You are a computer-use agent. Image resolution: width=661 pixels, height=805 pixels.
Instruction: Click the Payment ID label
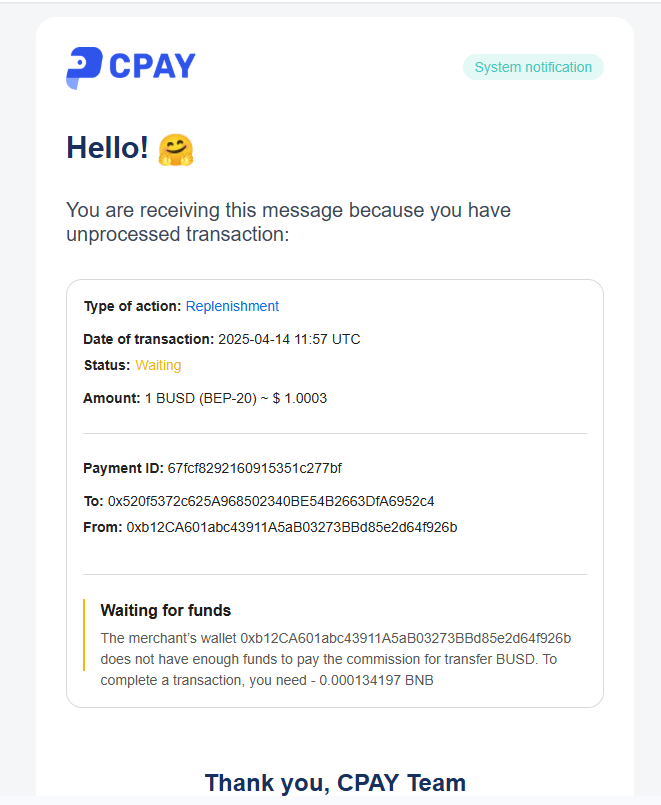click(123, 468)
